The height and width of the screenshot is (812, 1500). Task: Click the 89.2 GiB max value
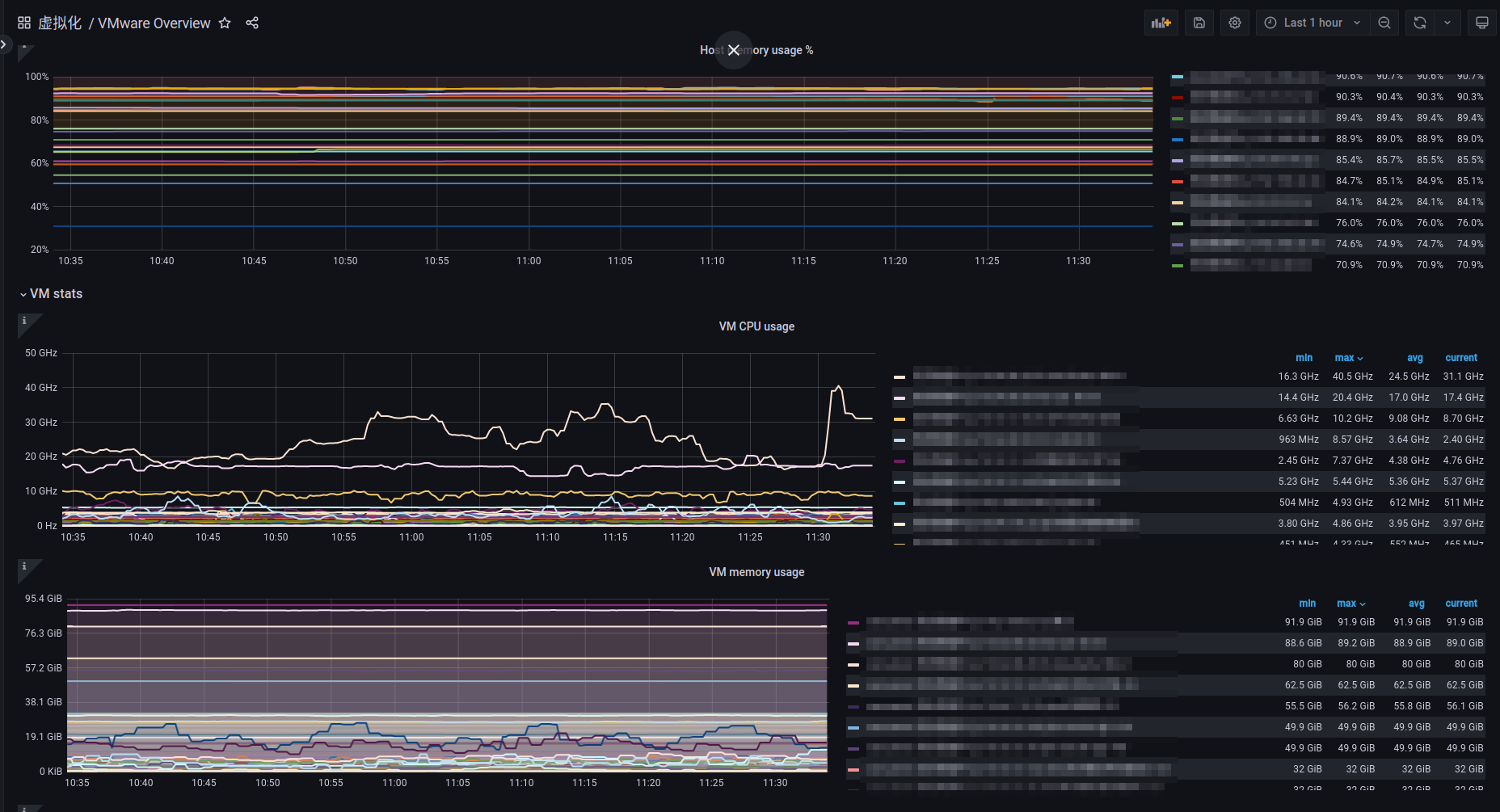[x=1356, y=643]
